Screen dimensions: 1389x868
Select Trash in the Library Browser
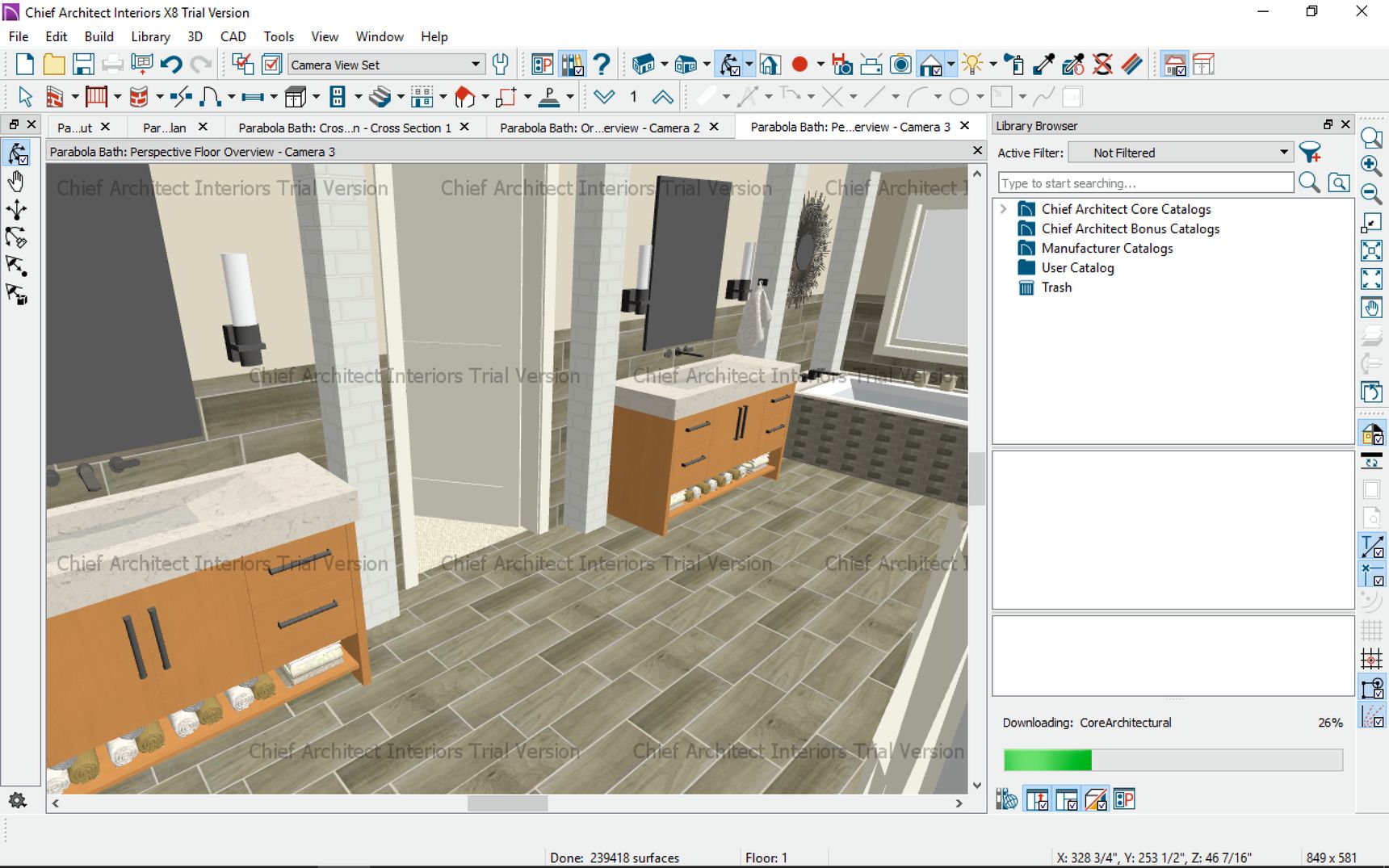pos(1056,287)
